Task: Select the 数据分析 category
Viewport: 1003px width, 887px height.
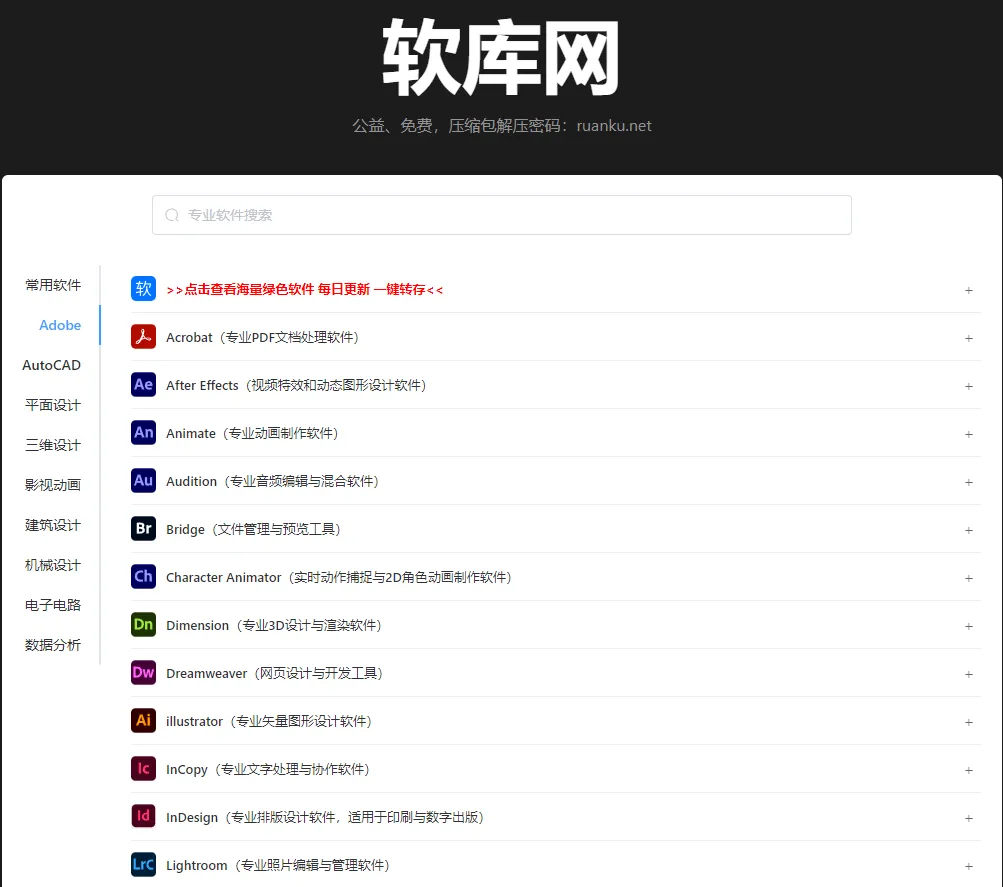Action: [53, 645]
